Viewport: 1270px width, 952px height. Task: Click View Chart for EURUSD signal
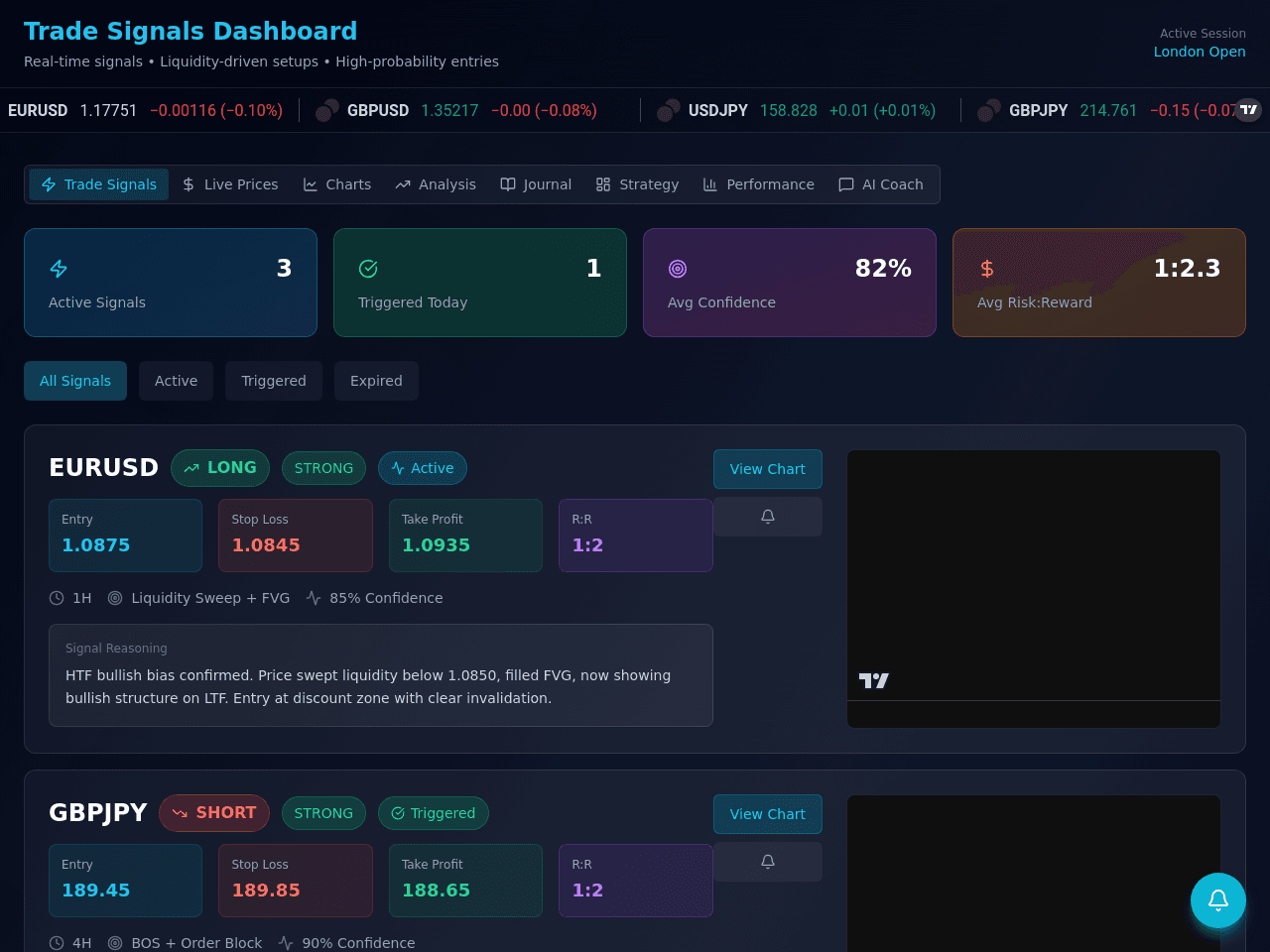click(768, 469)
